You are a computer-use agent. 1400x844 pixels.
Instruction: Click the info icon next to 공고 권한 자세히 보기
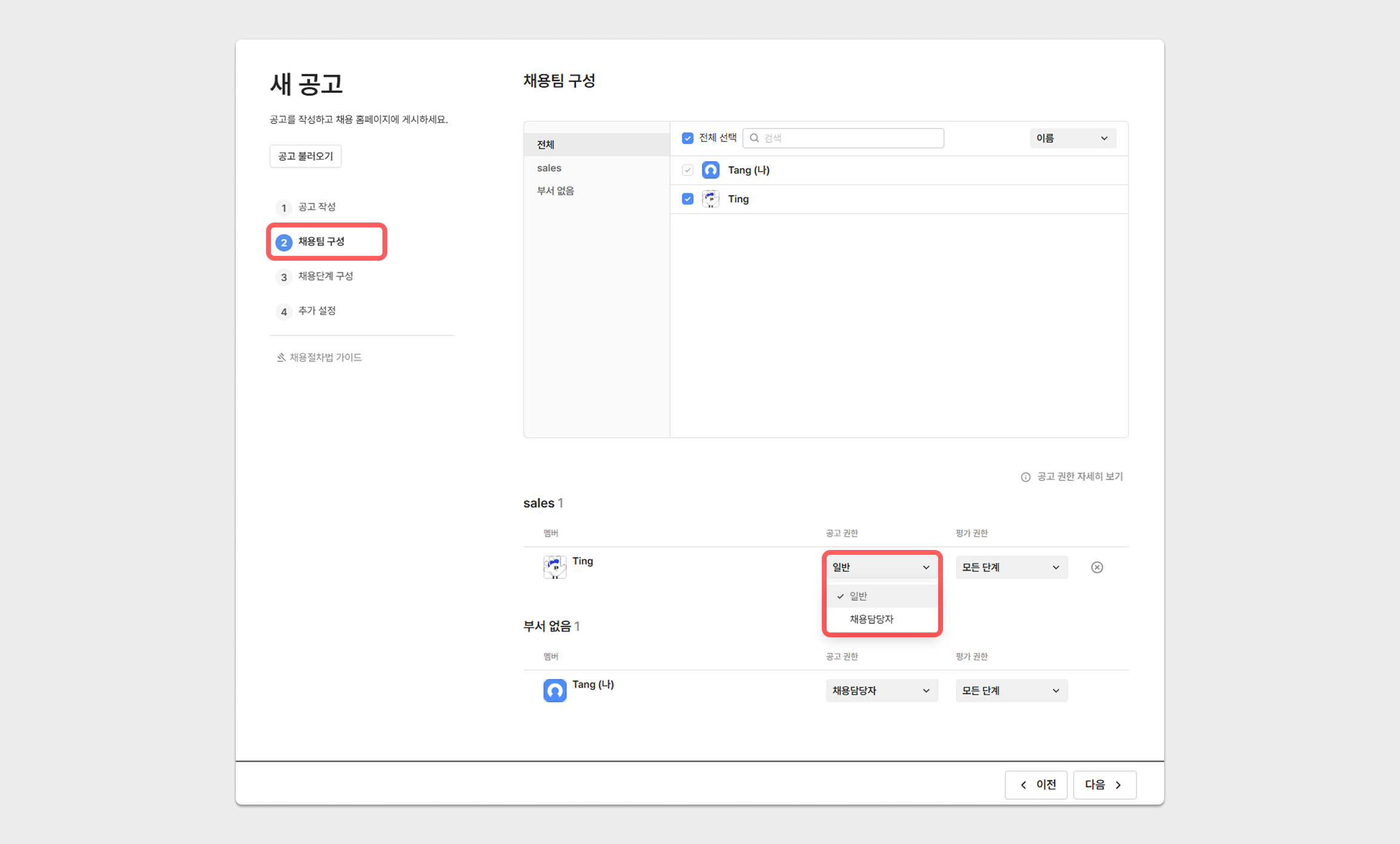[x=1025, y=477]
